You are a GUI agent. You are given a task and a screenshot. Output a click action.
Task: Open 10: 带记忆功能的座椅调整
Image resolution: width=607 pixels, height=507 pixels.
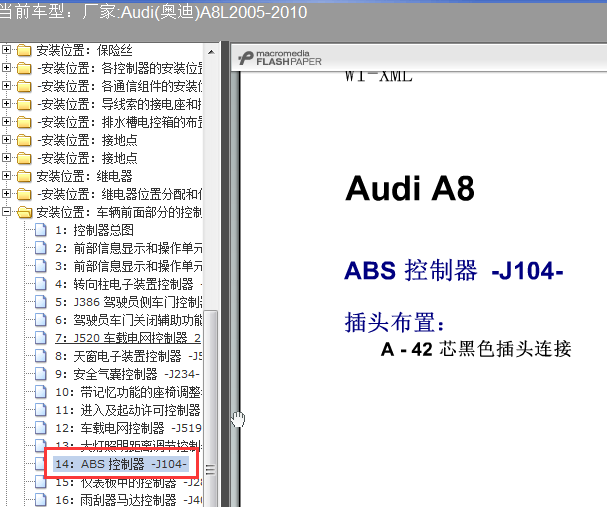pyautogui.click(x=129, y=392)
